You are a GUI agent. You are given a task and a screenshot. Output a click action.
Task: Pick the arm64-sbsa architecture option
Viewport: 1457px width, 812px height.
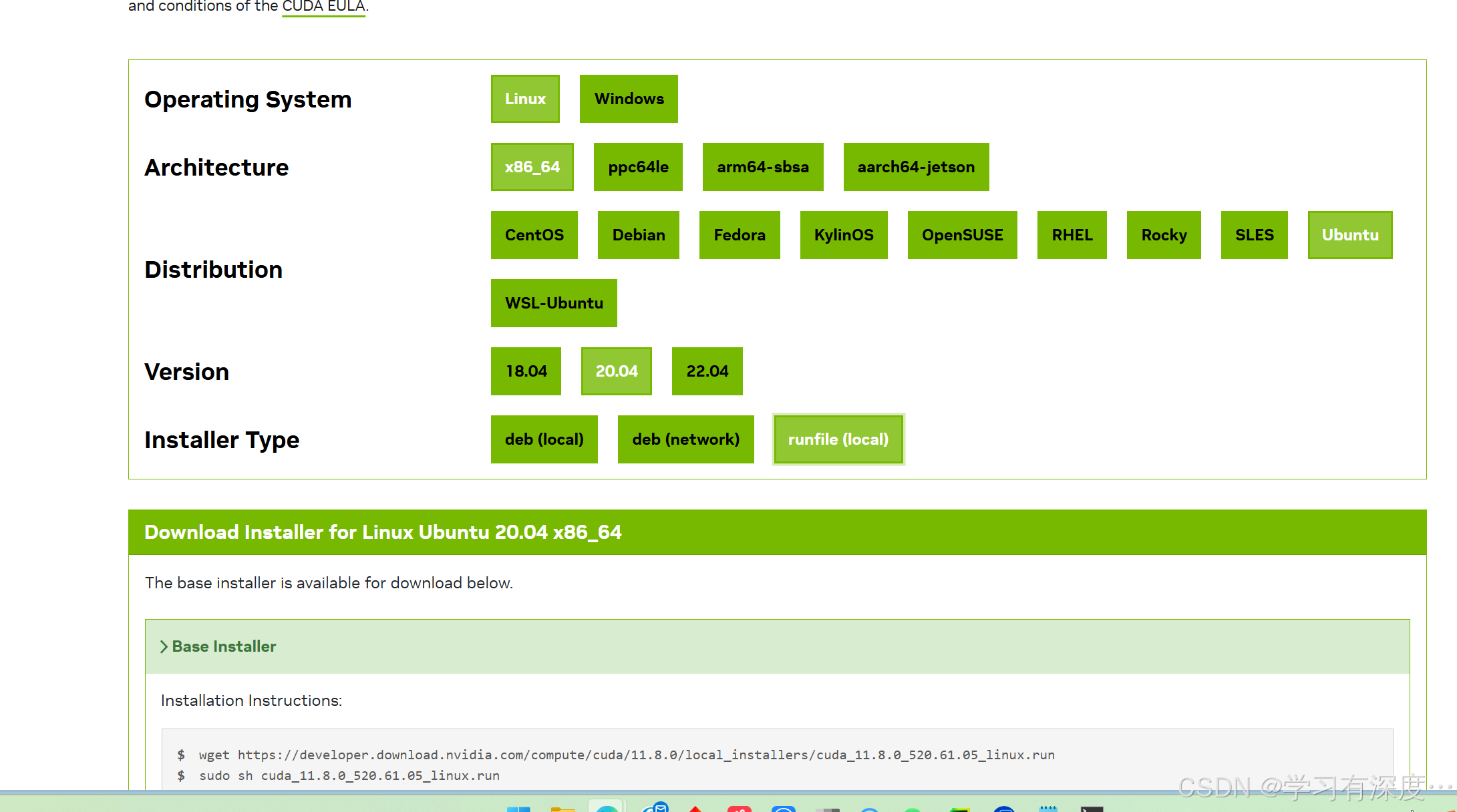click(763, 167)
